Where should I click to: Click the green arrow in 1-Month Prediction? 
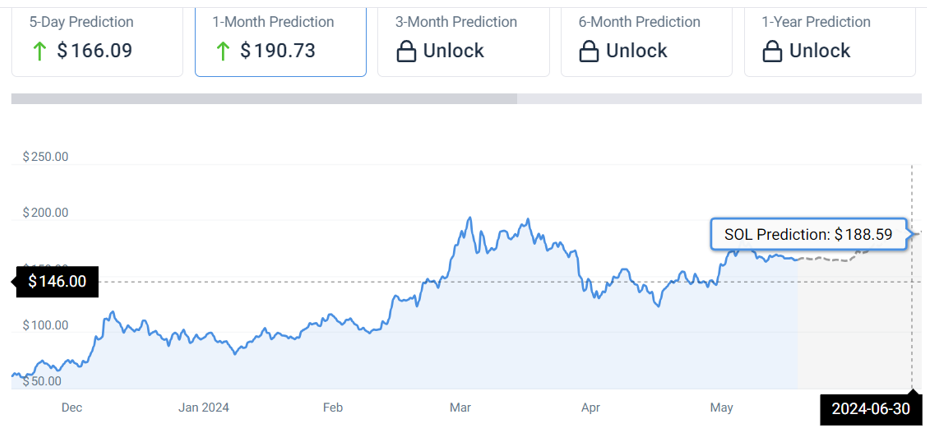pos(223,51)
